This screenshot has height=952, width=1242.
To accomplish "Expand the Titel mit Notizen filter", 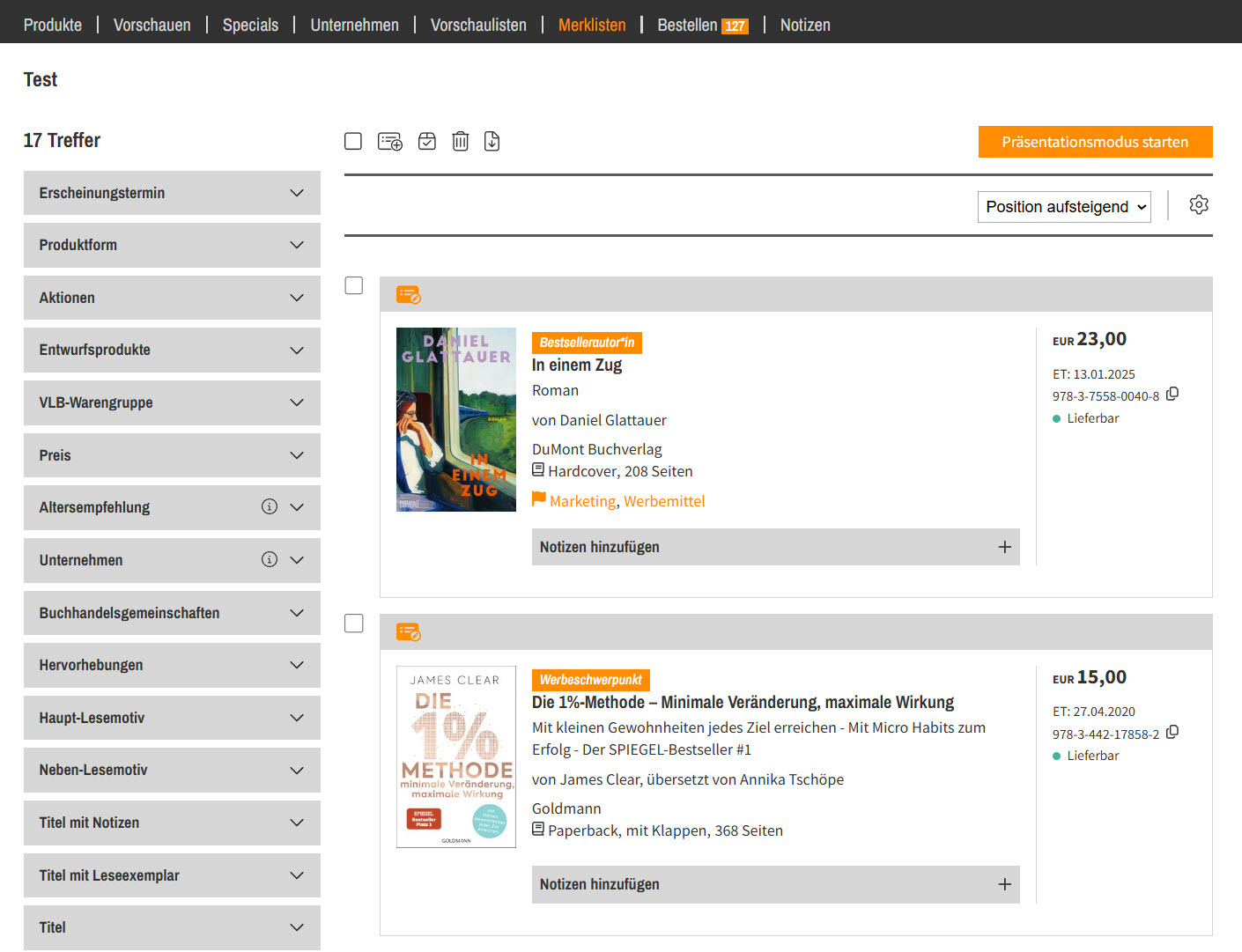I will [x=172, y=823].
